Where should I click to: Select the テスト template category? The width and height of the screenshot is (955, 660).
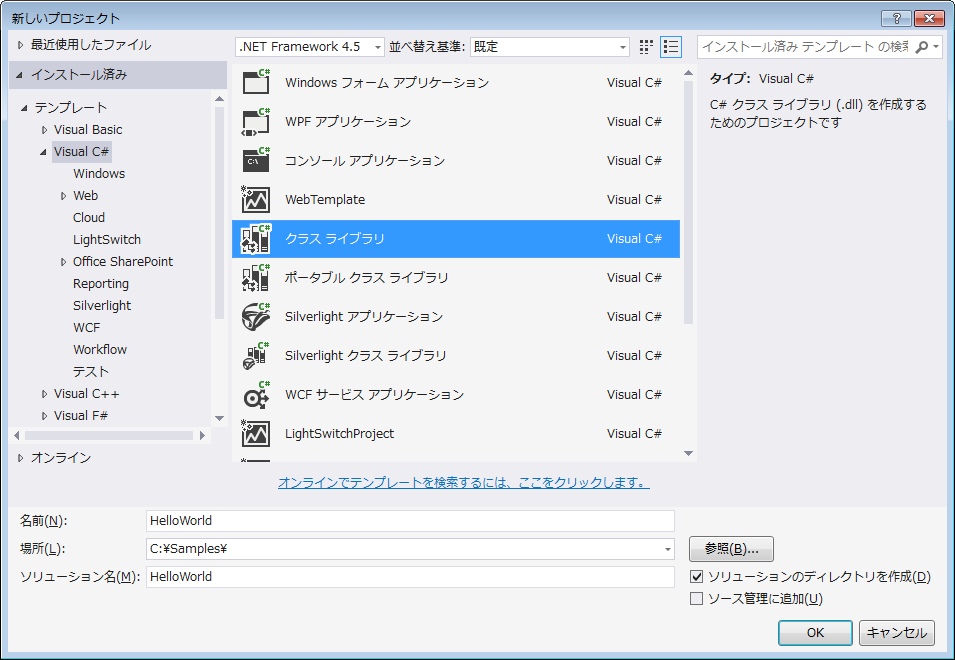click(x=91, y=371)
